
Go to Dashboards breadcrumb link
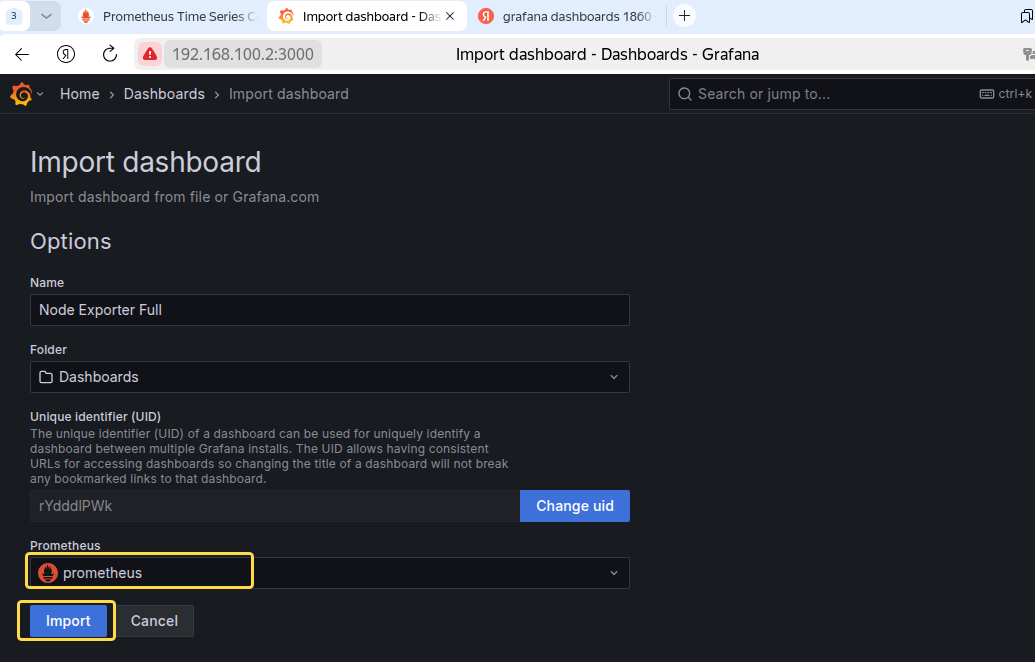pos(164,94)
